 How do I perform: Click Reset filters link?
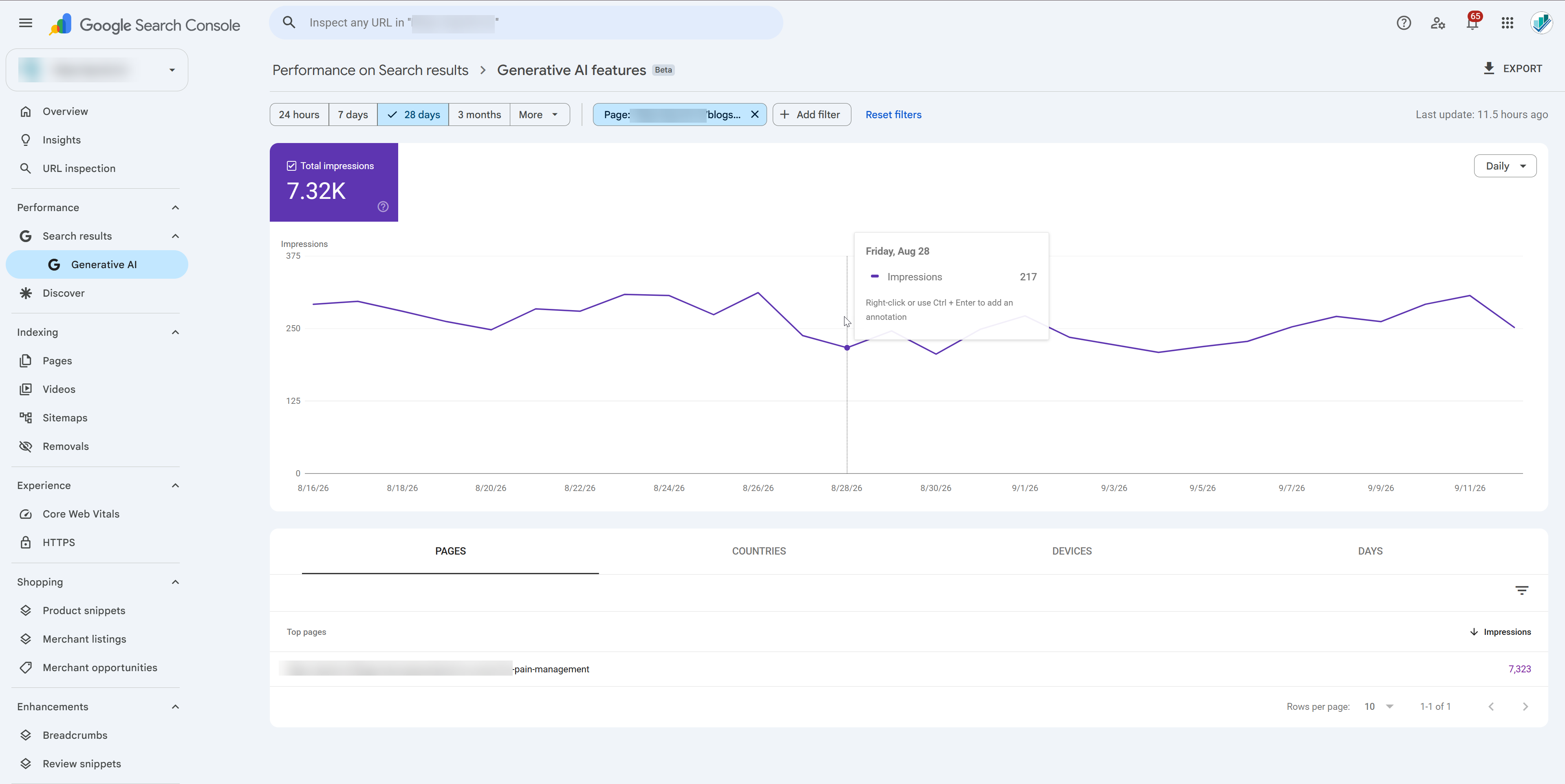893,115
